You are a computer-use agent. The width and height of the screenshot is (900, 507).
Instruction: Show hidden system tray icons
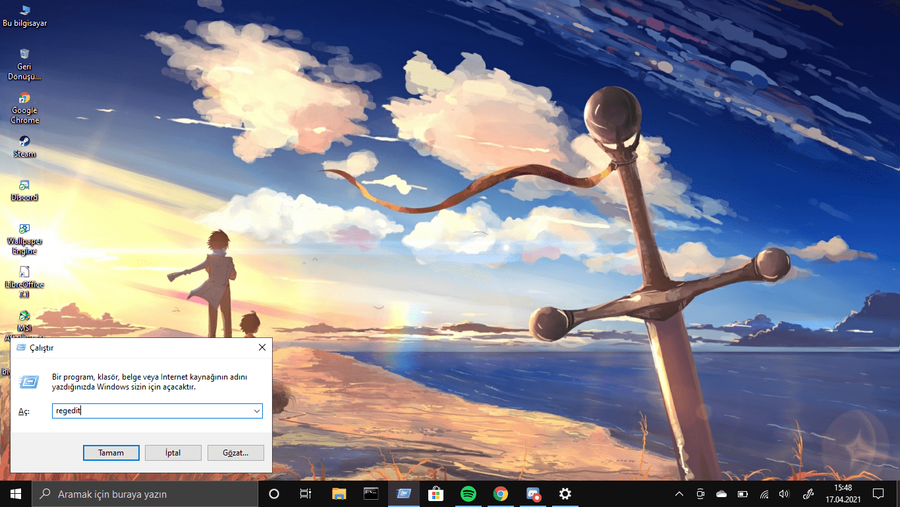pyautogui.click(x=679, y=494)
